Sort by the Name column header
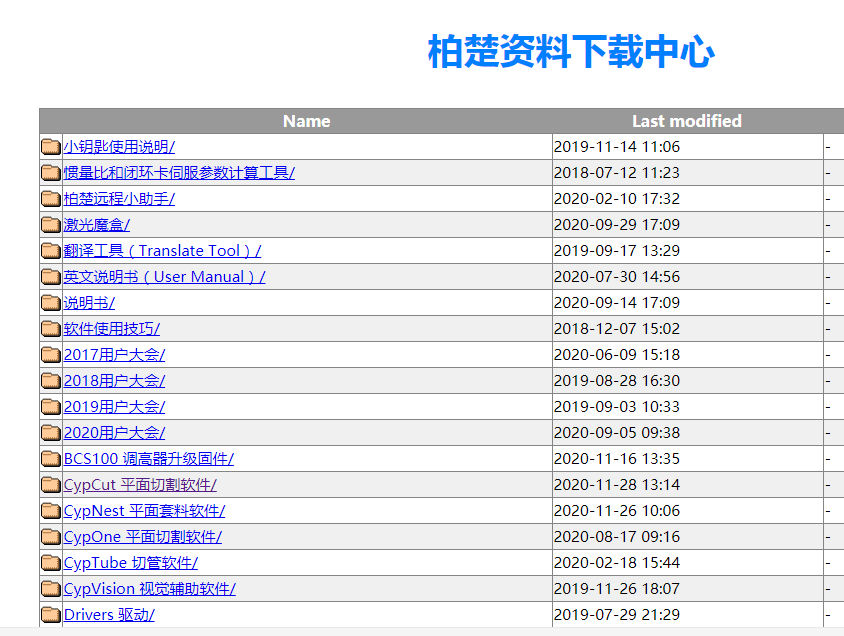This screenshot has height=636, width=844. 307,121
